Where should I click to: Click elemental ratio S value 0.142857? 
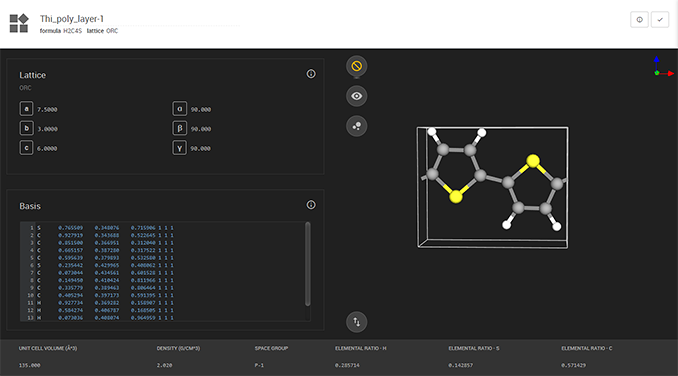pos(461,365)
